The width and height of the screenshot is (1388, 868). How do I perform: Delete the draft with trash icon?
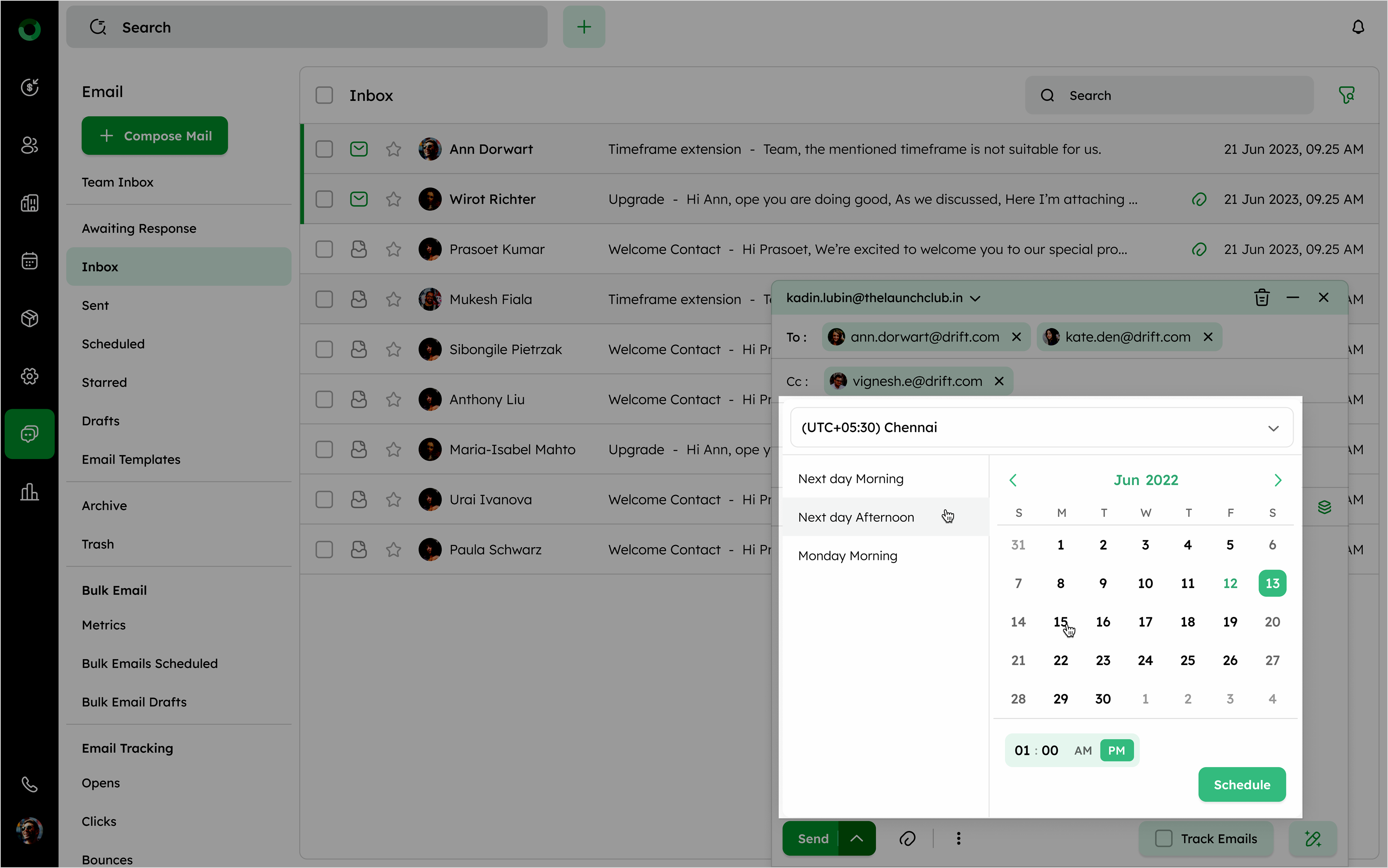[1261, 297]
